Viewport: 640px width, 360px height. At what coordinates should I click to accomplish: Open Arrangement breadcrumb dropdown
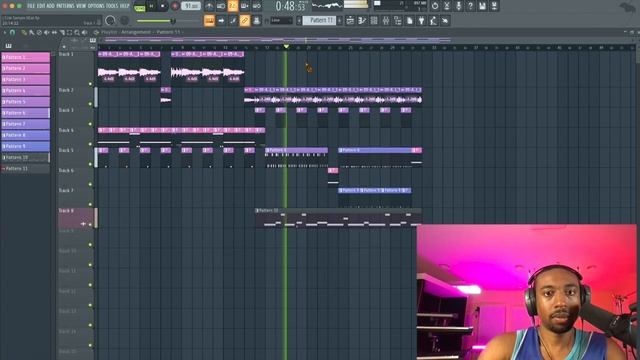click(136, 32)
